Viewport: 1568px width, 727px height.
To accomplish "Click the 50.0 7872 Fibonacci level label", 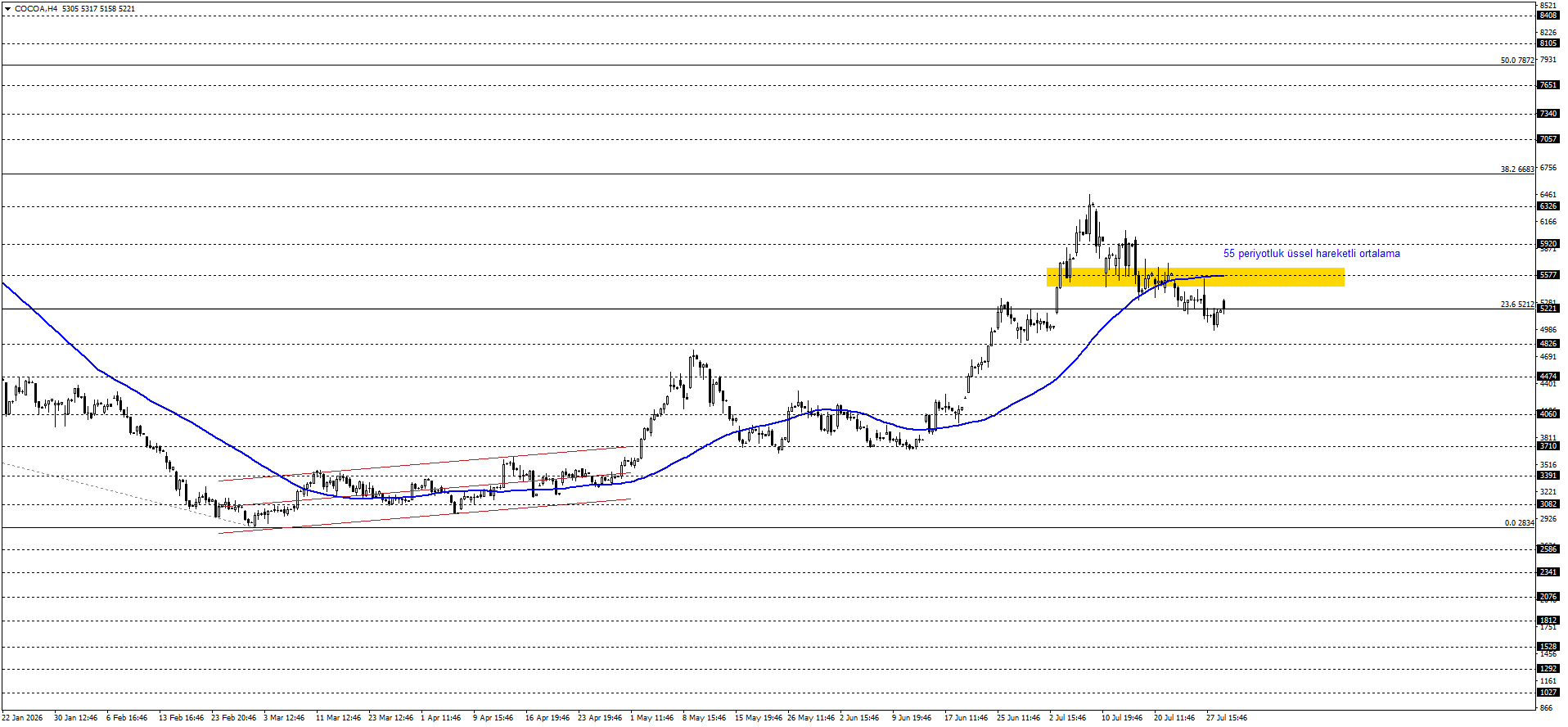I will (x=1516, y=61).
